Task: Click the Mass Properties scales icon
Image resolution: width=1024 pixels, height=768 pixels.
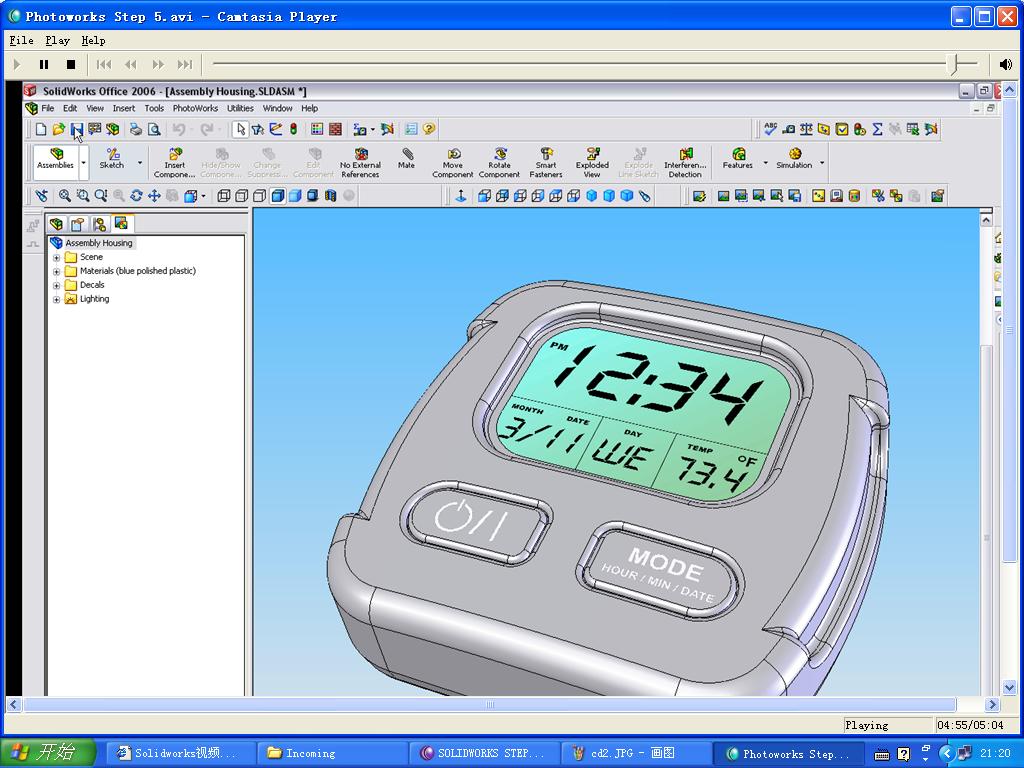Action: pyautogui.click(x=807, y=129)
